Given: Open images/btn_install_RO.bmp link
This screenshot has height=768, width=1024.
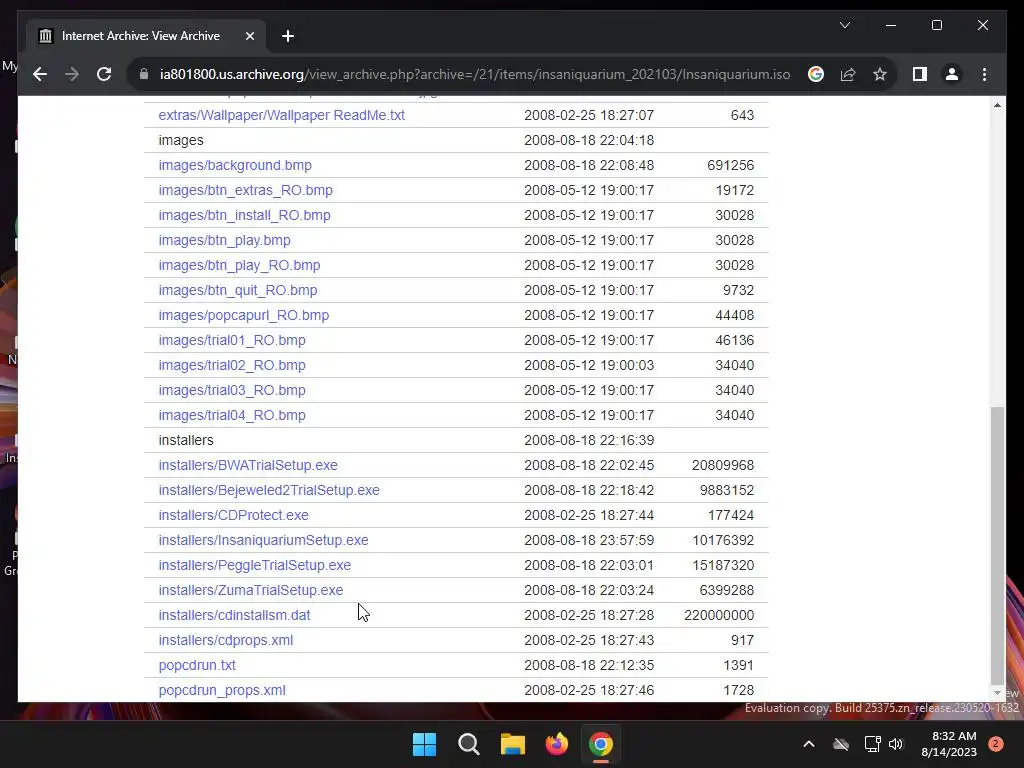Looking at the screenshot, I should click(244, 215).
